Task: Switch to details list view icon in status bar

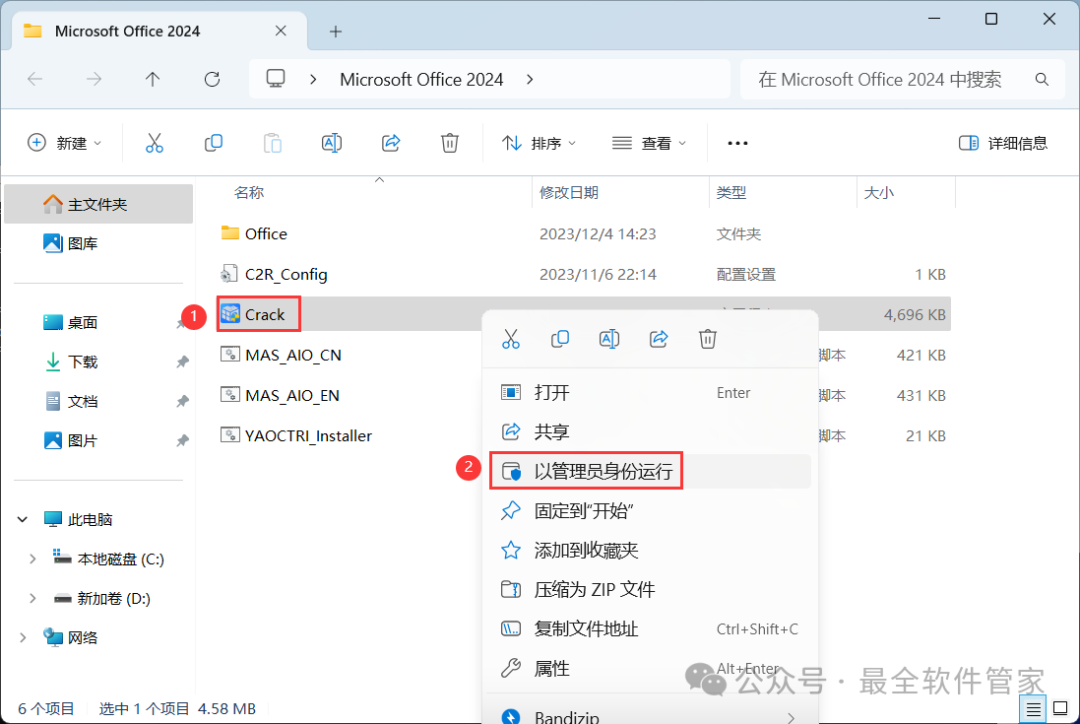Action: point(1033,708)
